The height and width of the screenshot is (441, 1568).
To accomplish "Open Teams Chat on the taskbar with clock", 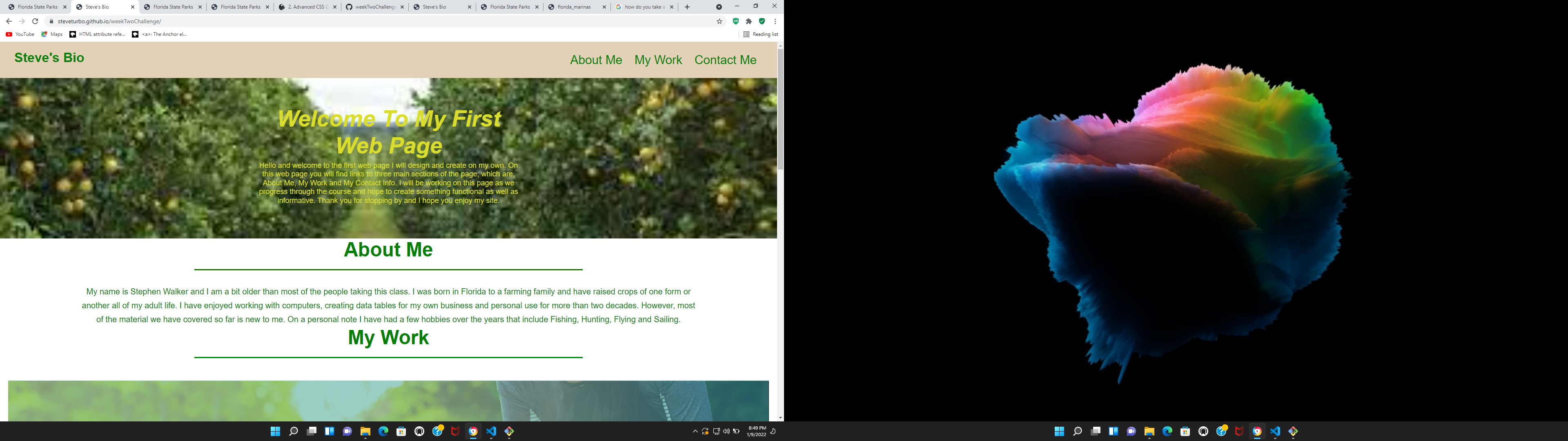I will pos(347,431).
